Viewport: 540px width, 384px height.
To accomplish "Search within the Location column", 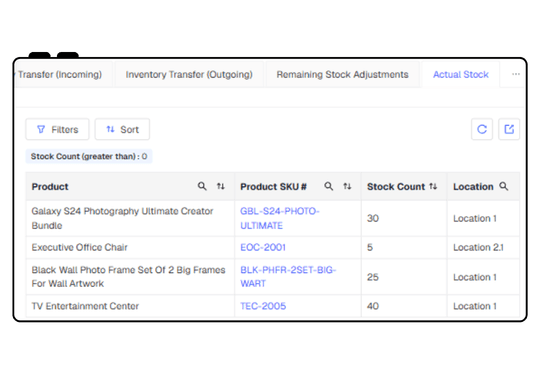I will [504, 186].
